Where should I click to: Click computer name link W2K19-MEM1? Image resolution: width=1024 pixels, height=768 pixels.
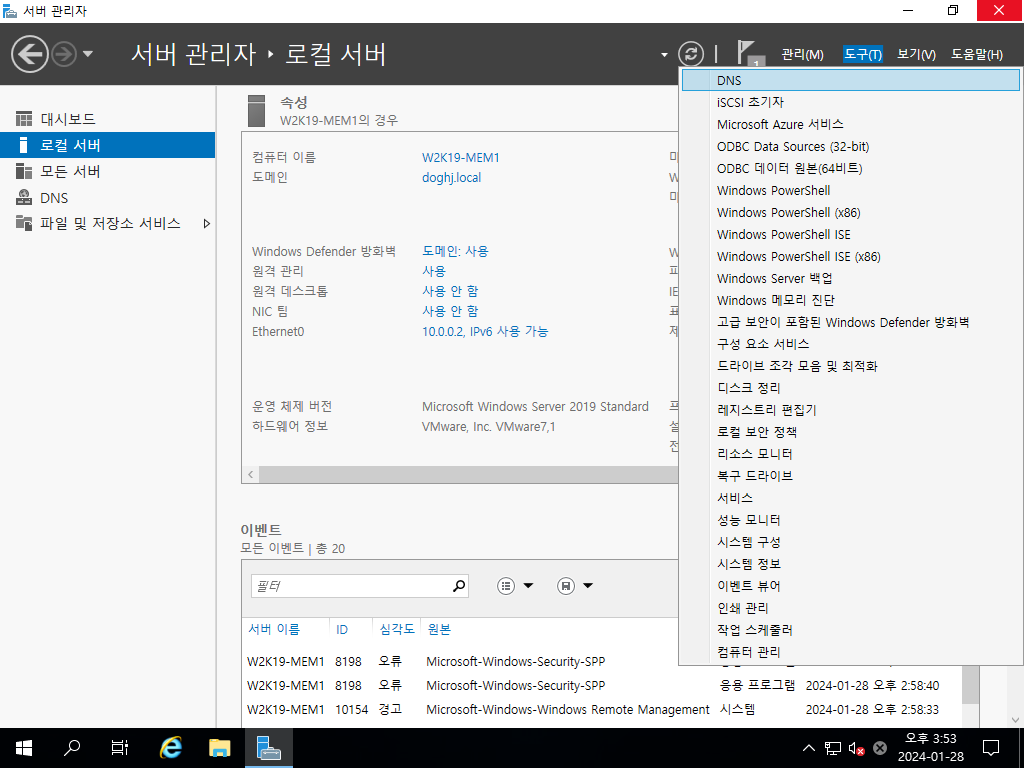[x=460, y=157]
